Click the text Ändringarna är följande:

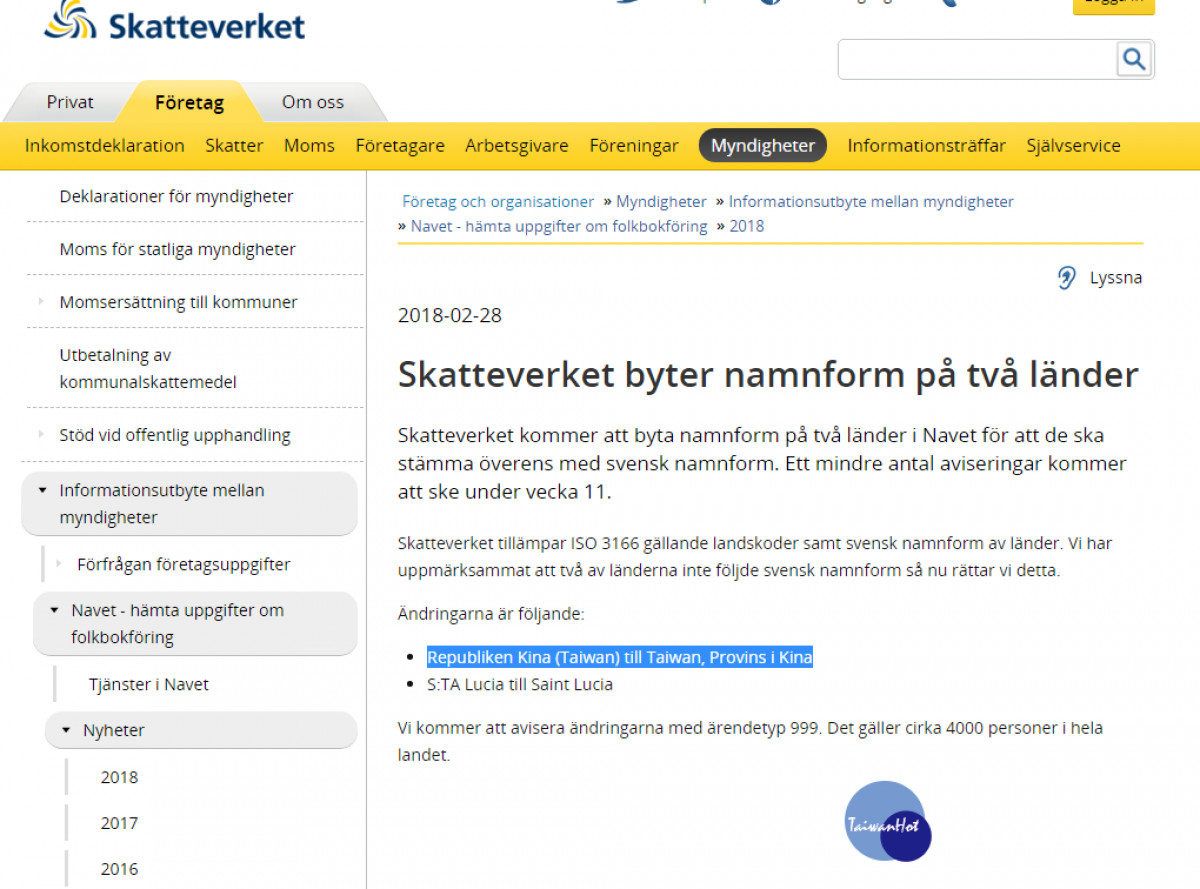[x=491, y=614]
